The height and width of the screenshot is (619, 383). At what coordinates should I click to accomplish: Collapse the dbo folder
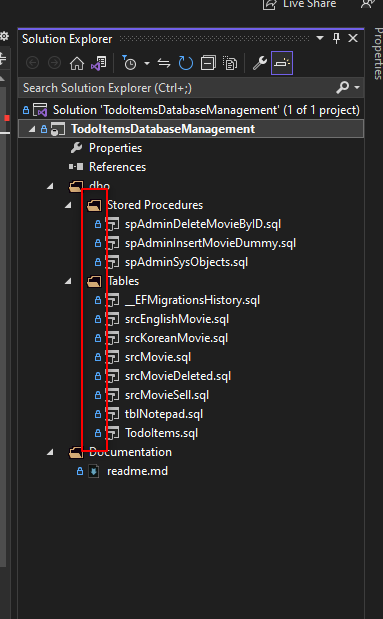tap(50, 186)
